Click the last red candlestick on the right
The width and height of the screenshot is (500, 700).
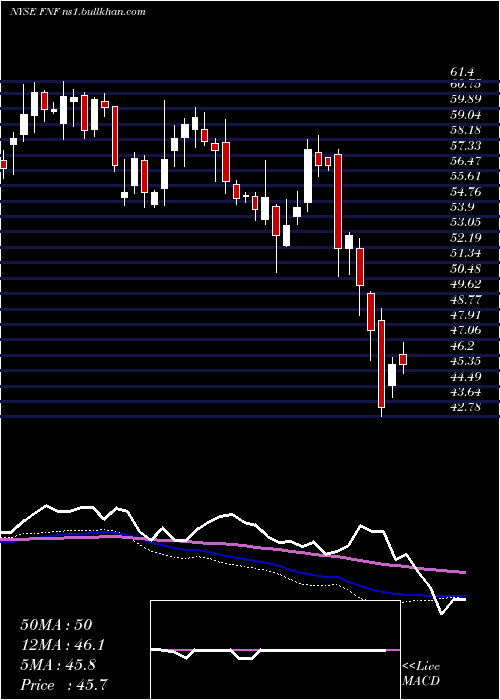(x=403, y=359)
